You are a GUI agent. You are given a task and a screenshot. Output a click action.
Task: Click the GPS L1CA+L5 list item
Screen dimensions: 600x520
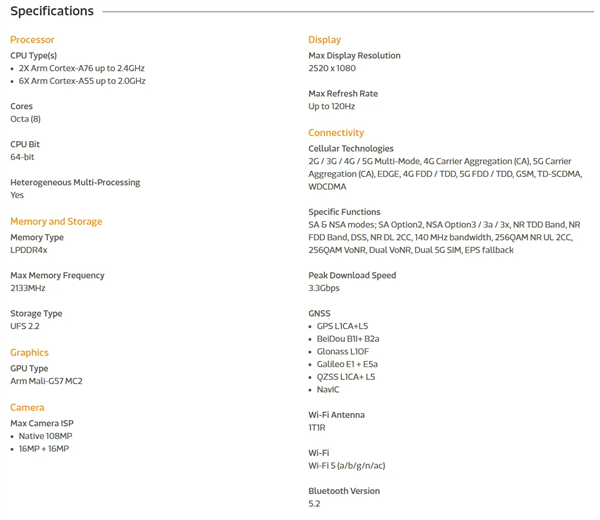[342, 326]
